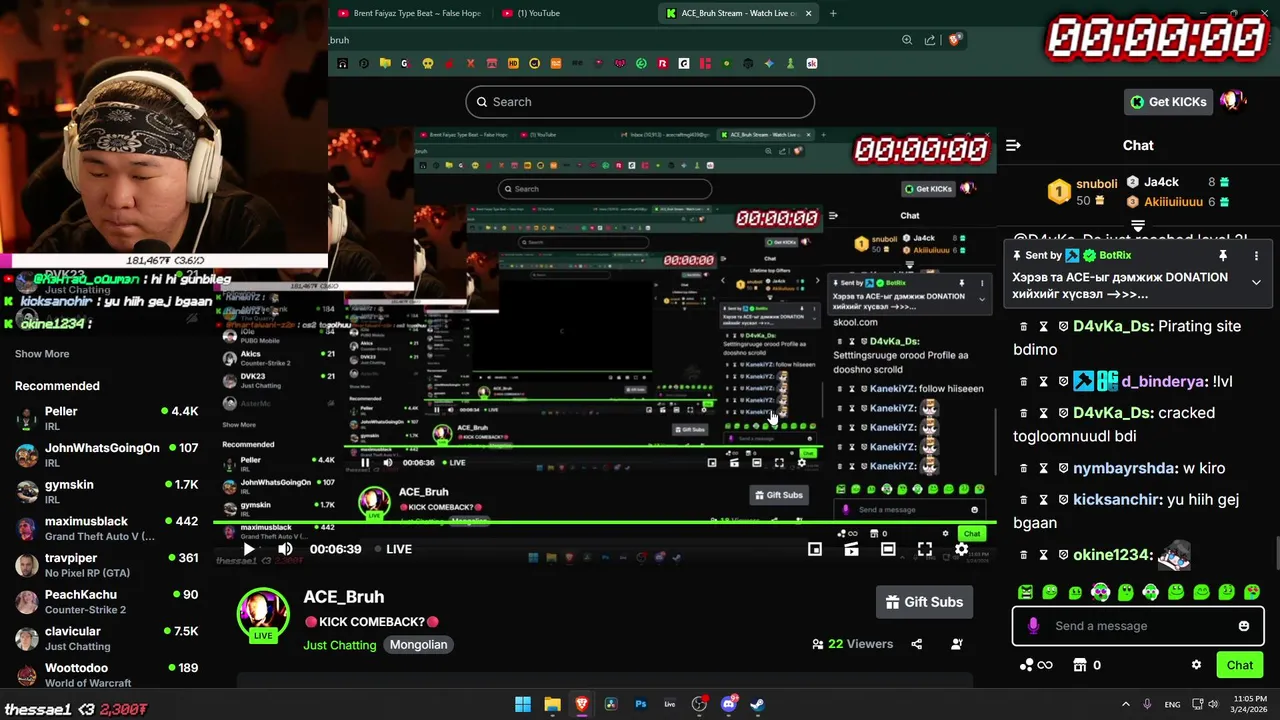Click the zoom magnifier in address bar

(907, 40)
